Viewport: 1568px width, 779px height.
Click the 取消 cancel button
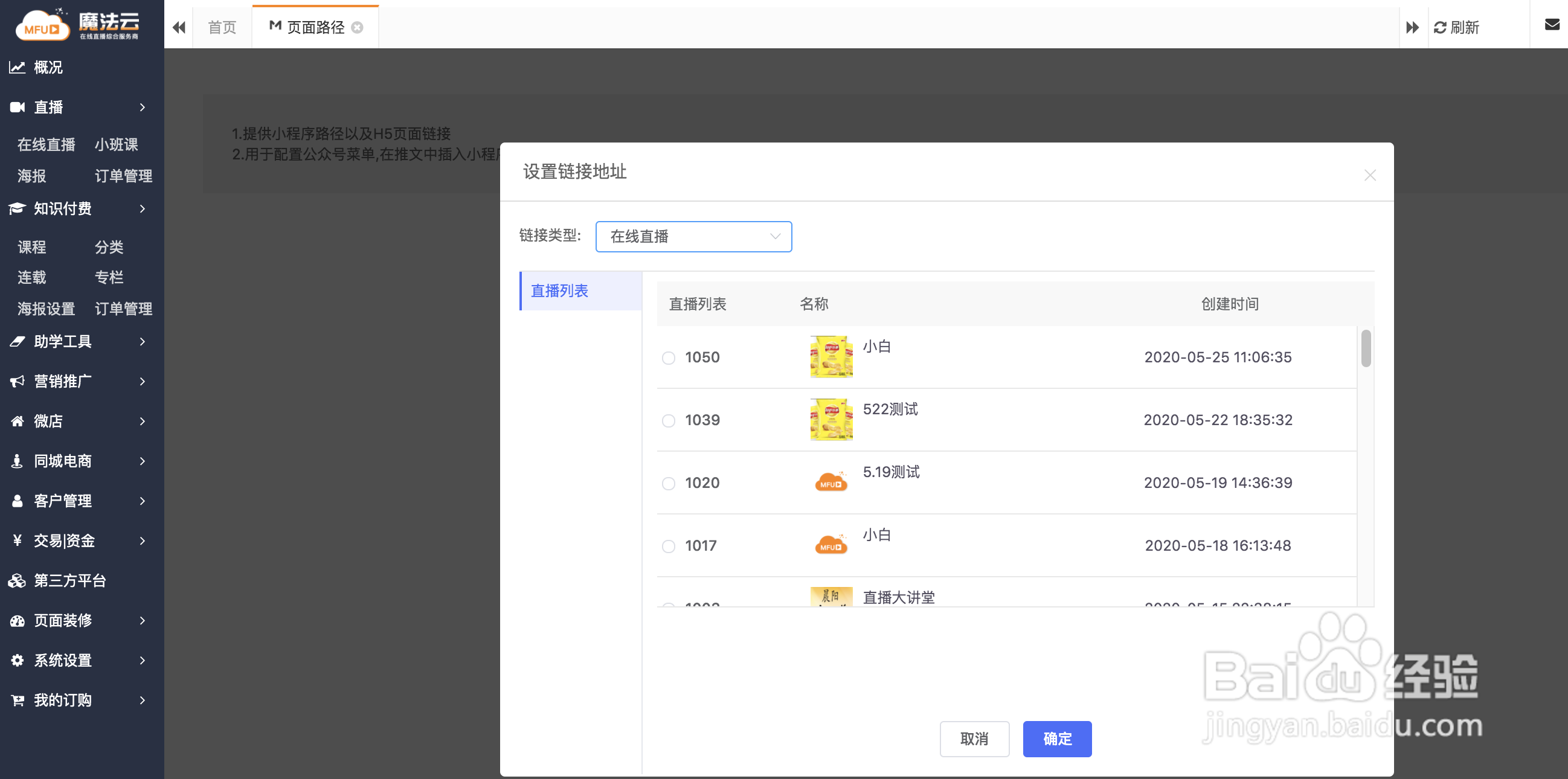[974, 739]
